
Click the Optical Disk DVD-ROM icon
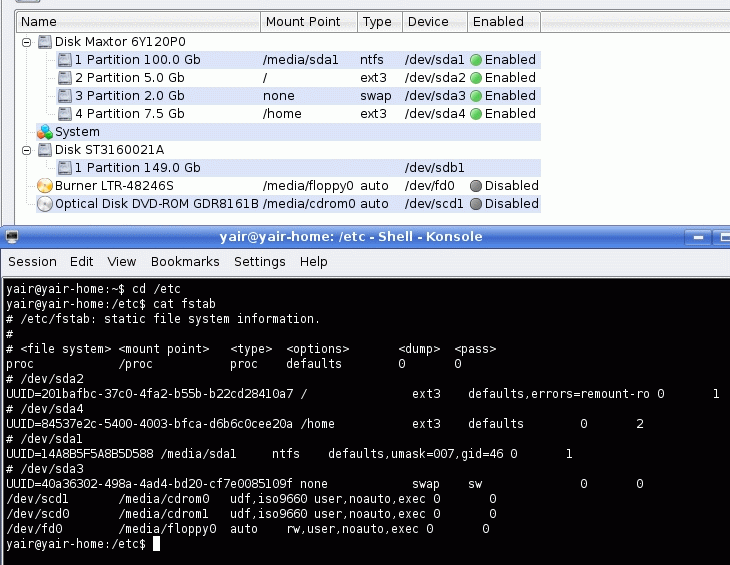click(45, 204)
